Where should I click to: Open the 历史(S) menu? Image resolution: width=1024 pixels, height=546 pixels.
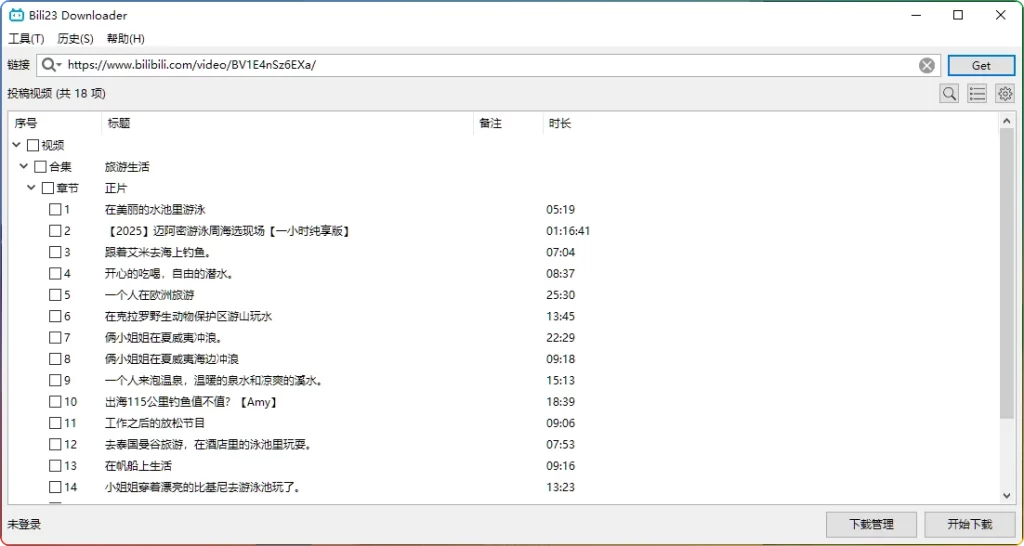click(x=76, y=39)
